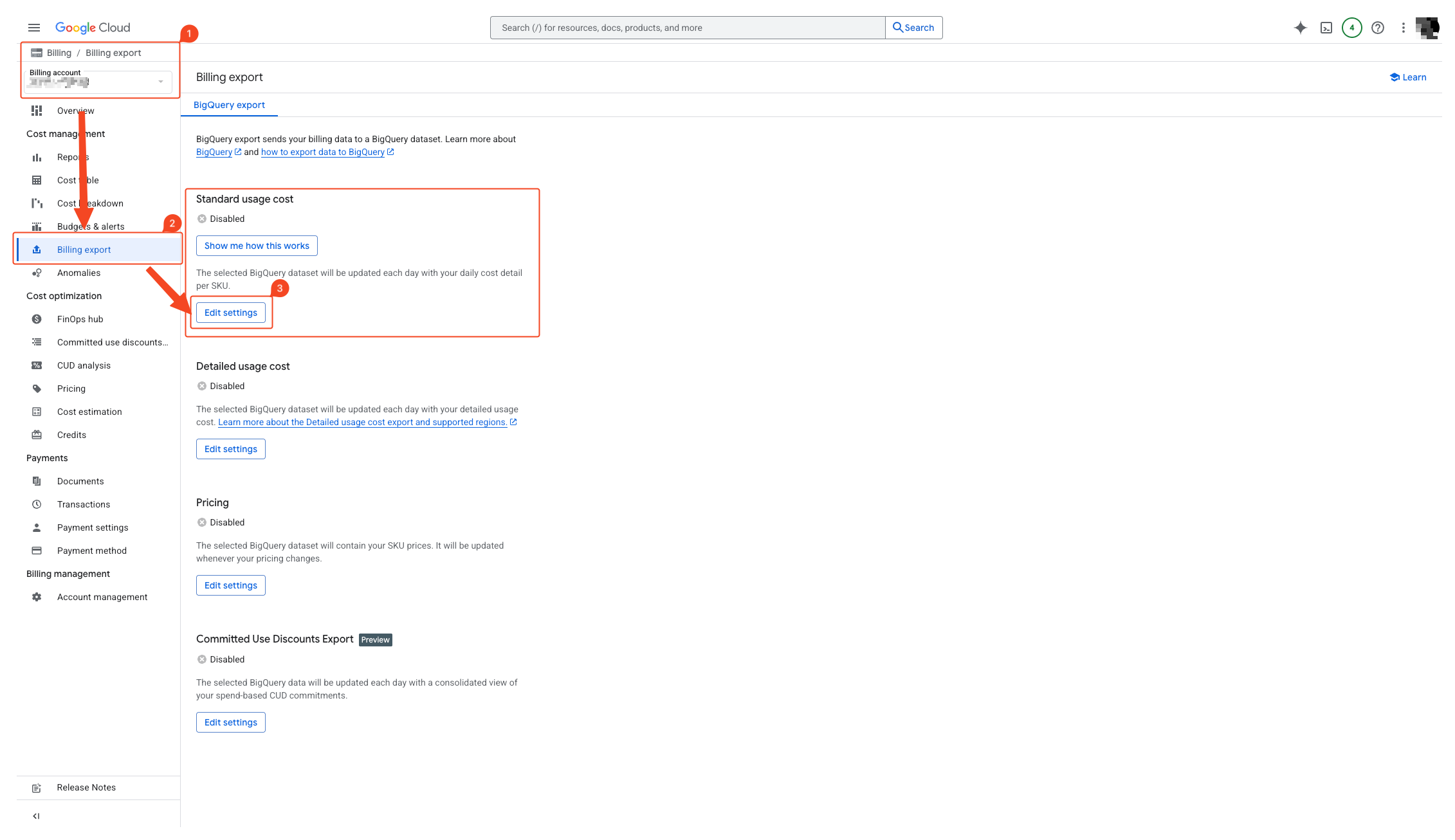
Task: Click the Standard usage cost heading
Action: coord(244,199)
